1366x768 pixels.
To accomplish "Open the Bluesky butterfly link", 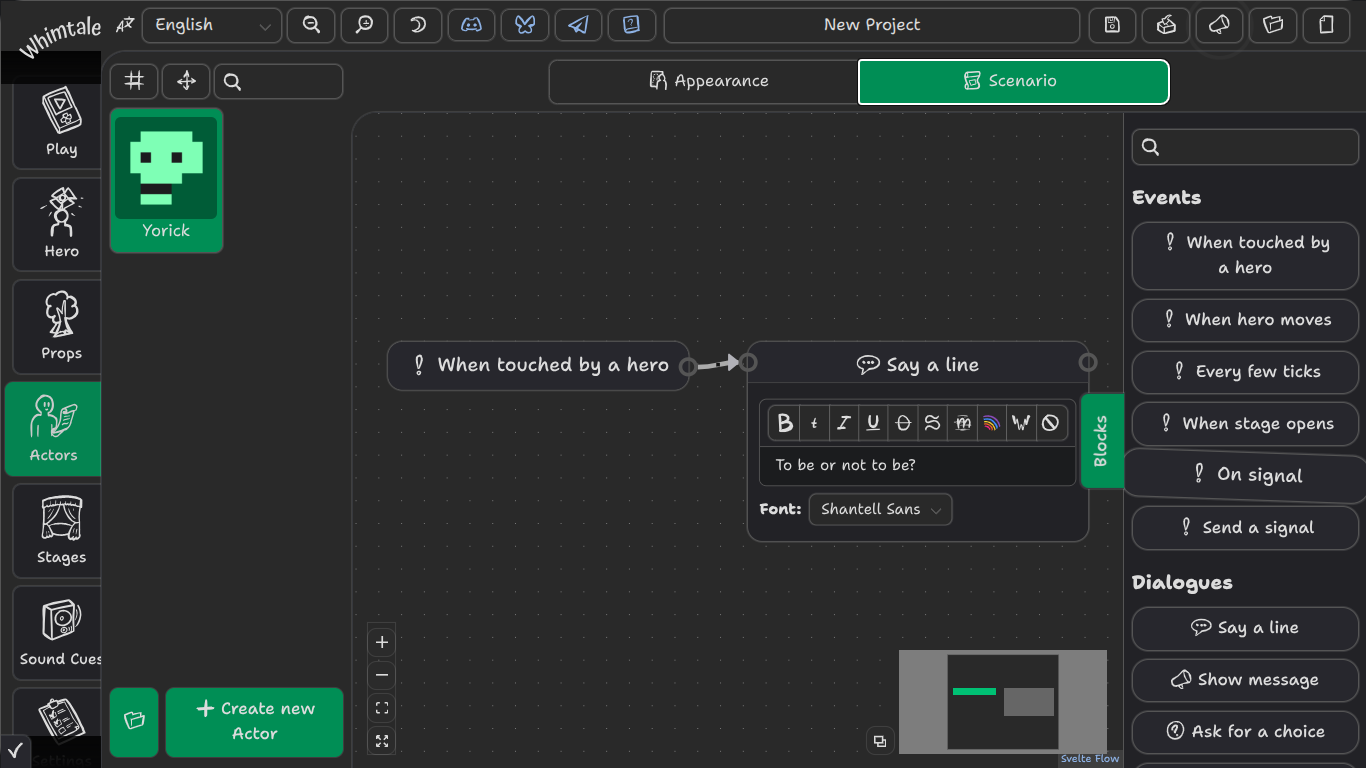I will point(525,25).
